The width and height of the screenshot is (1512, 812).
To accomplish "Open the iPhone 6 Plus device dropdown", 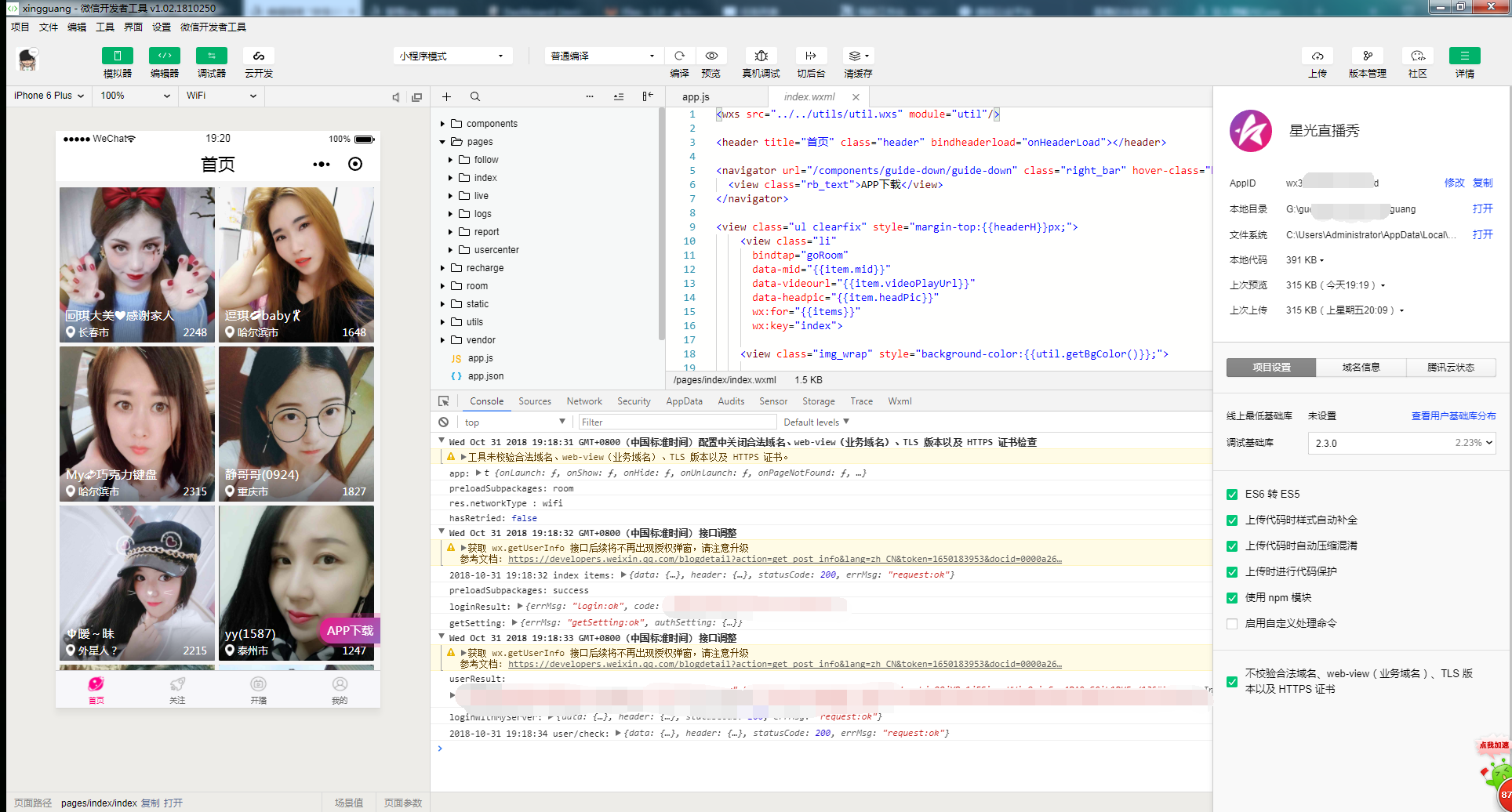I will point(49,96).
